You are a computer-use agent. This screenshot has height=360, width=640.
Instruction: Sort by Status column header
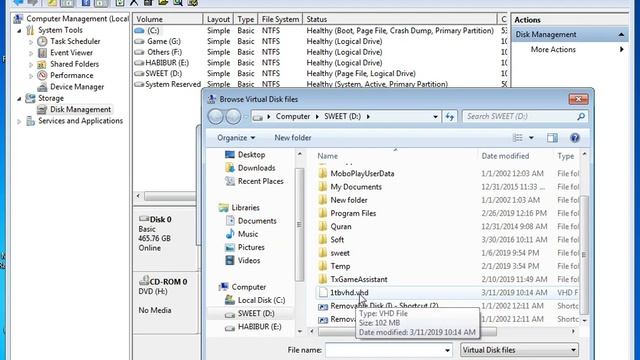coord(400,19)
